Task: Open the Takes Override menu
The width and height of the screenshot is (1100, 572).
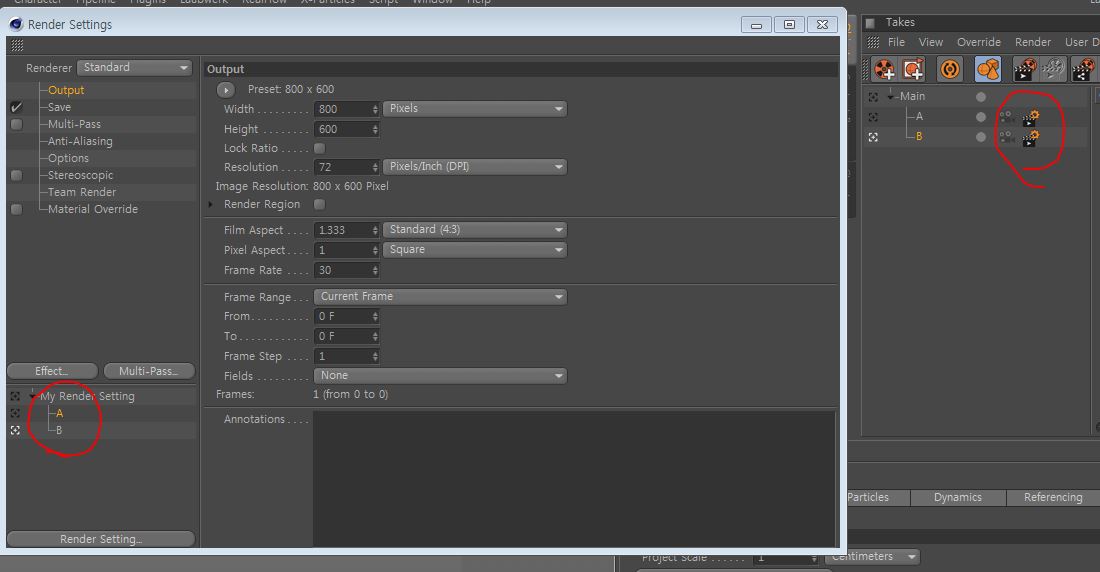Action: tap(979, 43)
